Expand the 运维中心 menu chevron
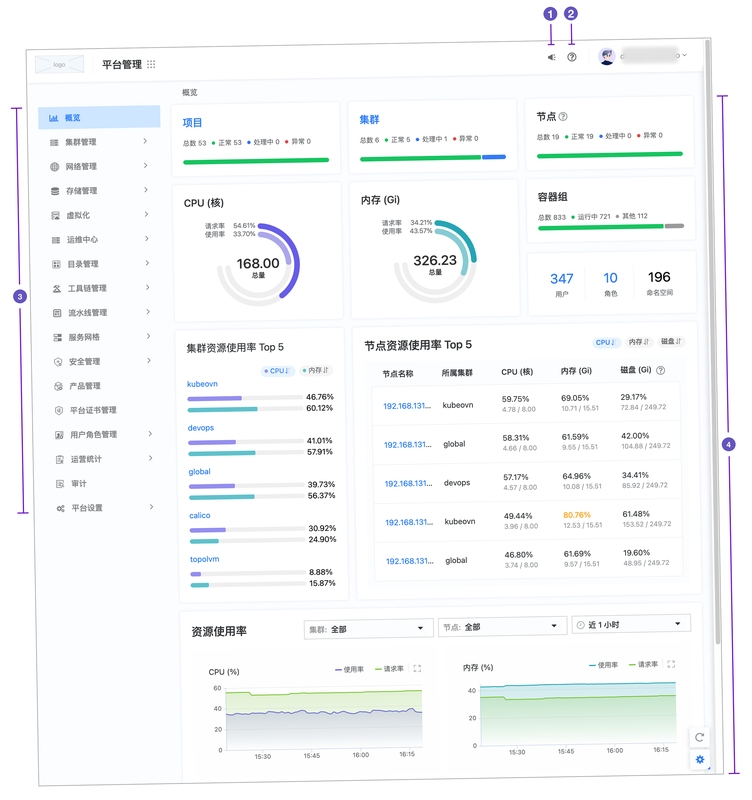This screenshot has height=800, width=752. tap(147, 238)
